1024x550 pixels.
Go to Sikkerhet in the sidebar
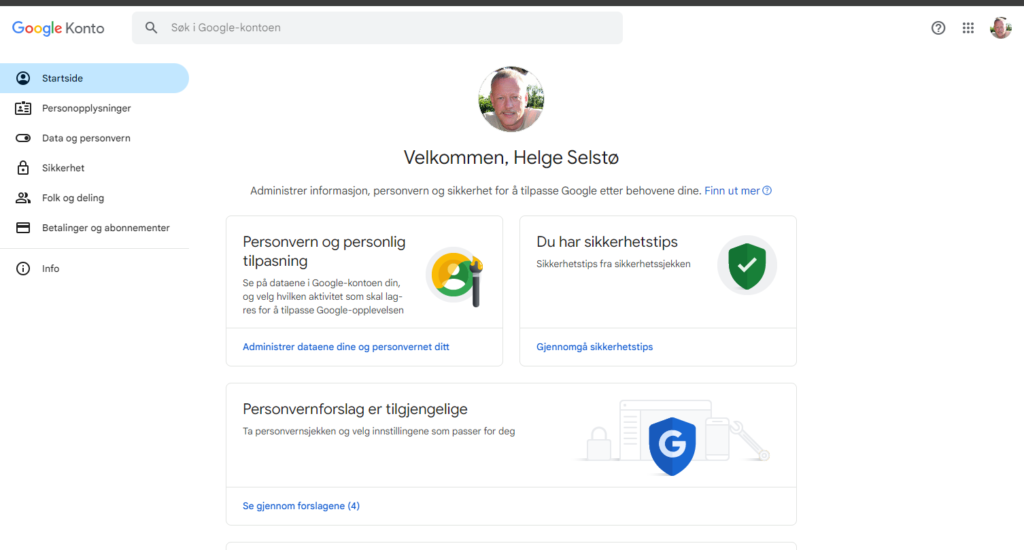coord(95,168)
